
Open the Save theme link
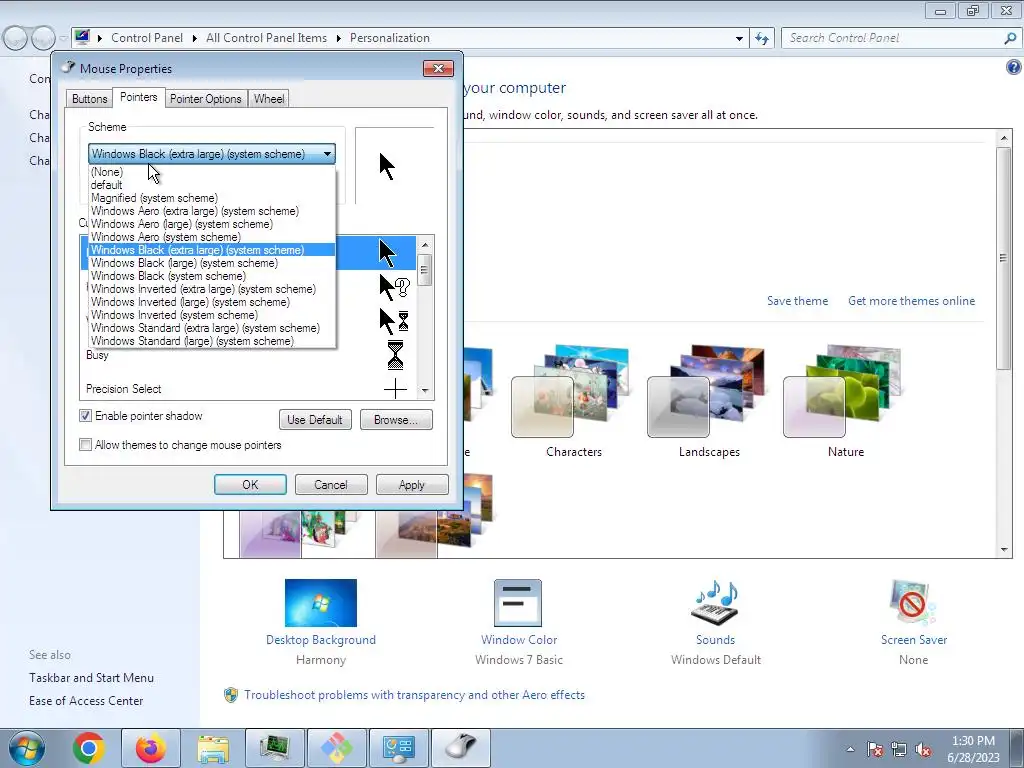coord(797,301)
